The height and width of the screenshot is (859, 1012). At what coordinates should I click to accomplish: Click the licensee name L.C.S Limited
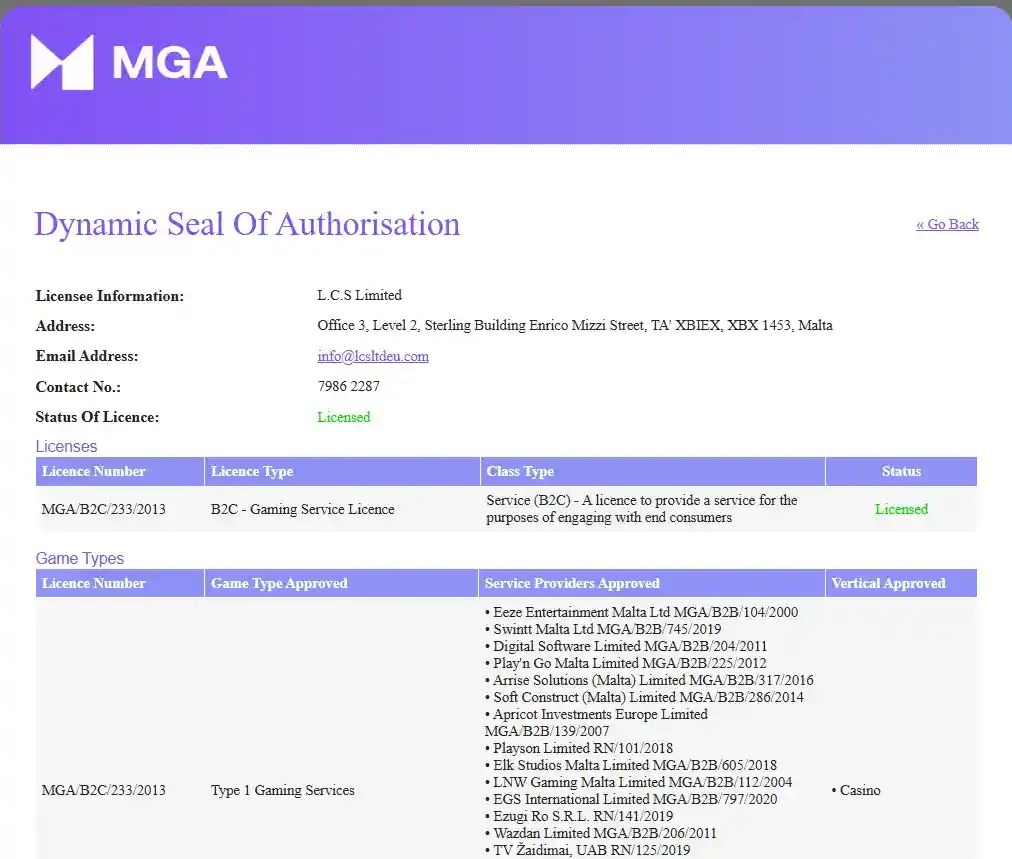click(359, 295)
